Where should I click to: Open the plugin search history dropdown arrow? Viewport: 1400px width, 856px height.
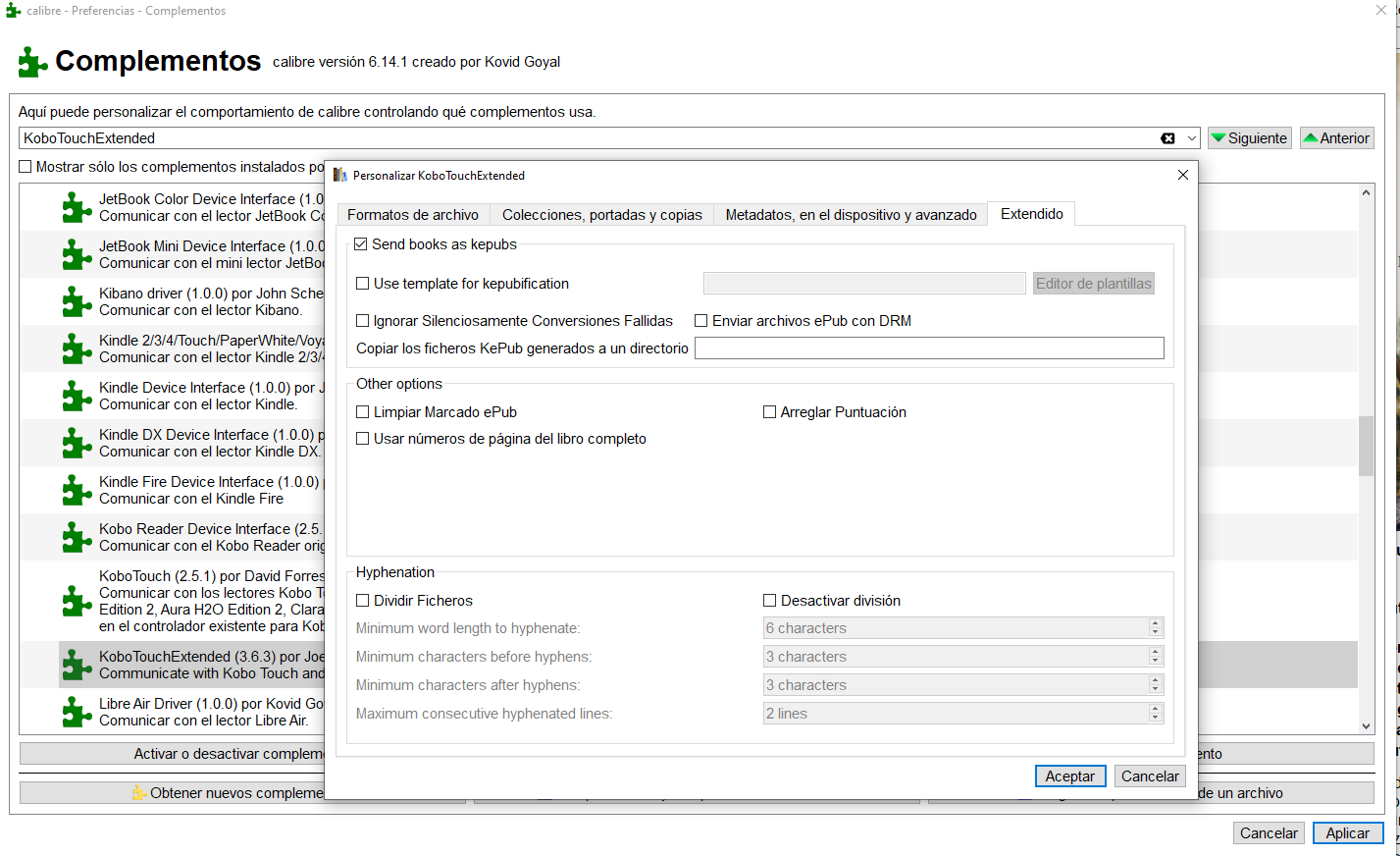pyautogui.click(x=1192, y=138)
